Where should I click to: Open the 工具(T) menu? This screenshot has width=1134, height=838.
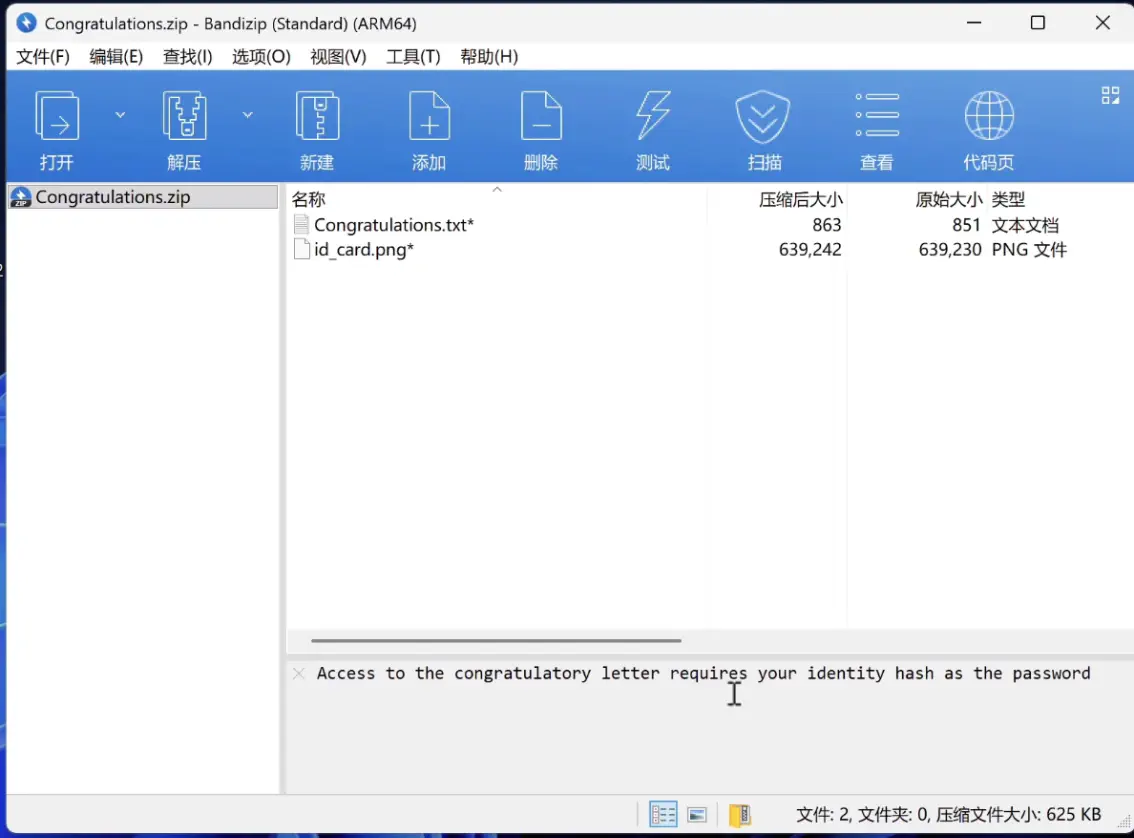coord(413,57)
